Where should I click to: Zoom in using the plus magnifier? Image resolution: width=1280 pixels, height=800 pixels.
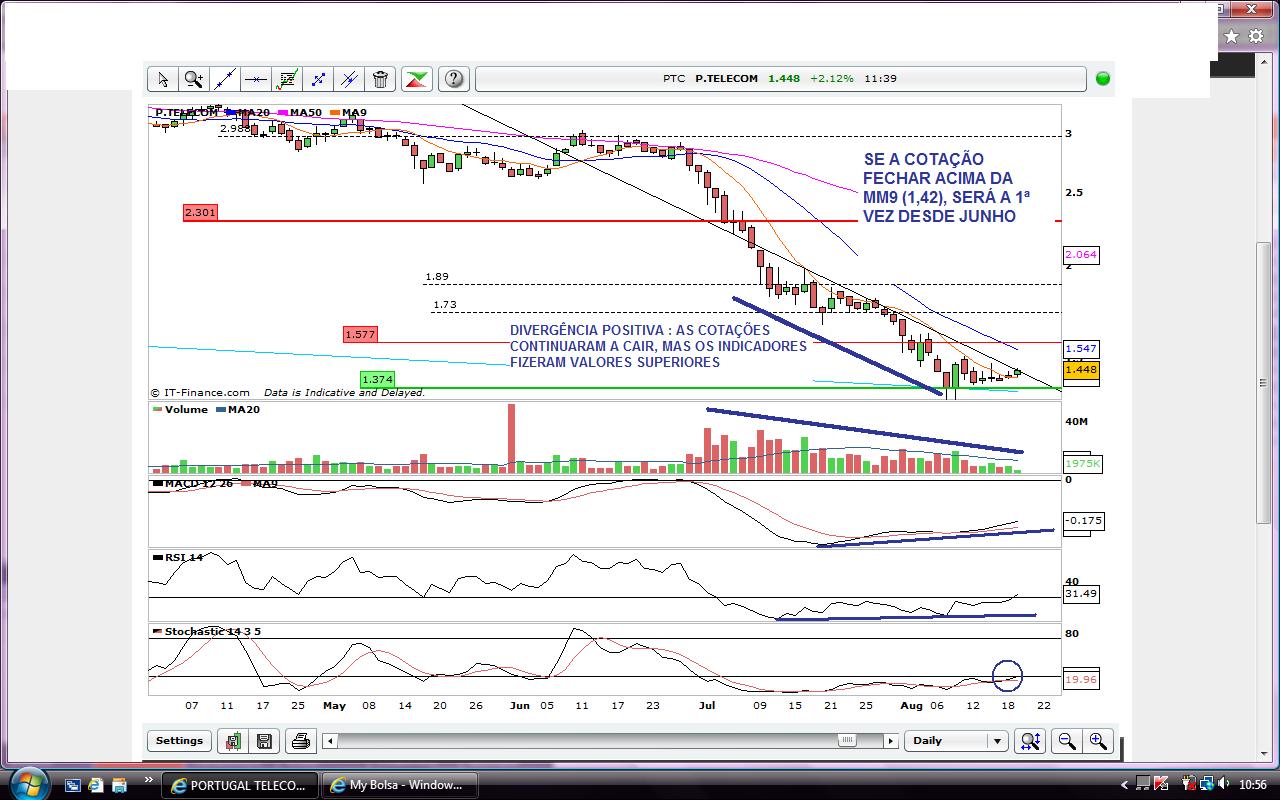click(1098, 741)
